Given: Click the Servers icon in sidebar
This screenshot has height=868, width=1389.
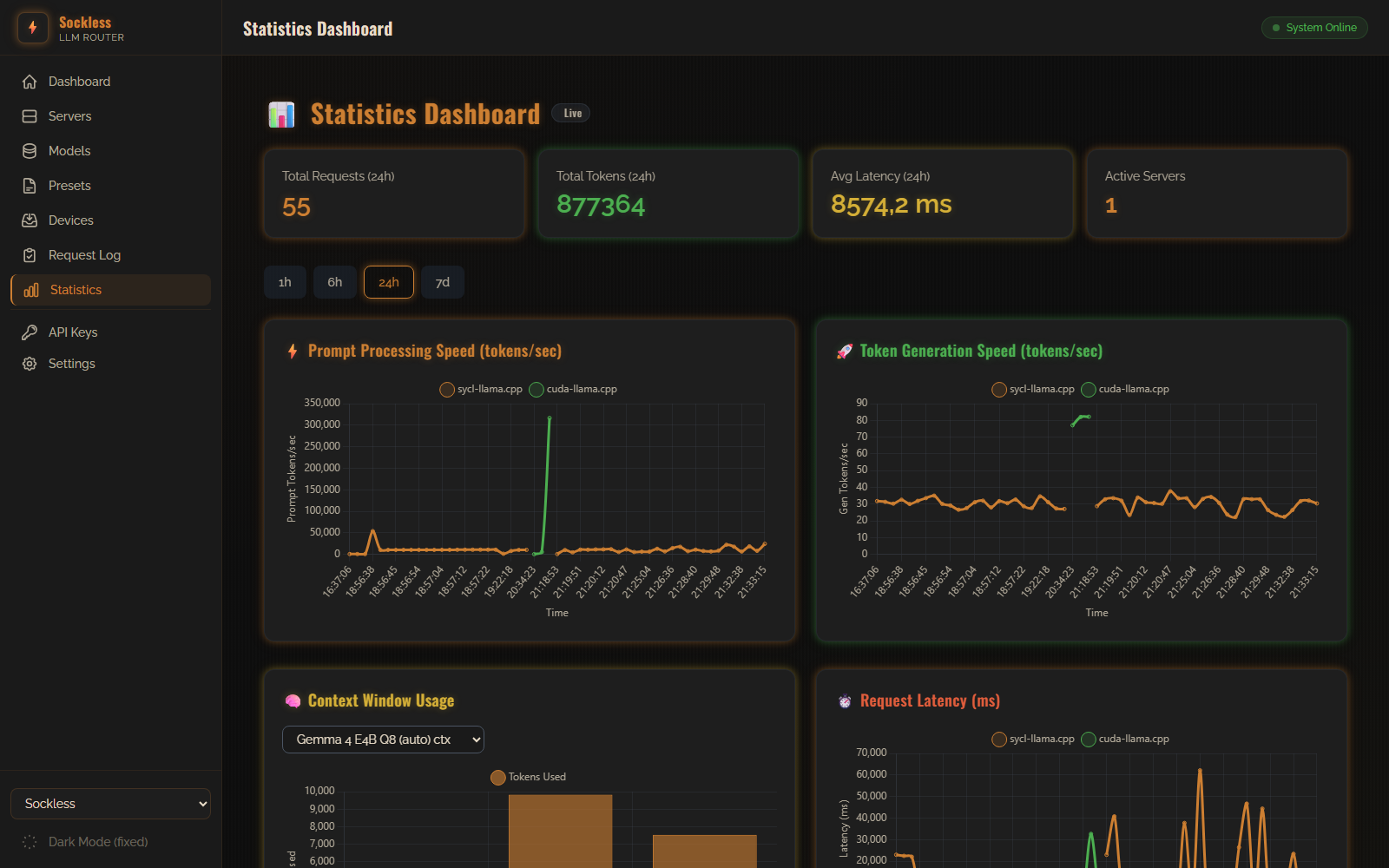Looking at the screenshot, I should (x=30, y=116).
